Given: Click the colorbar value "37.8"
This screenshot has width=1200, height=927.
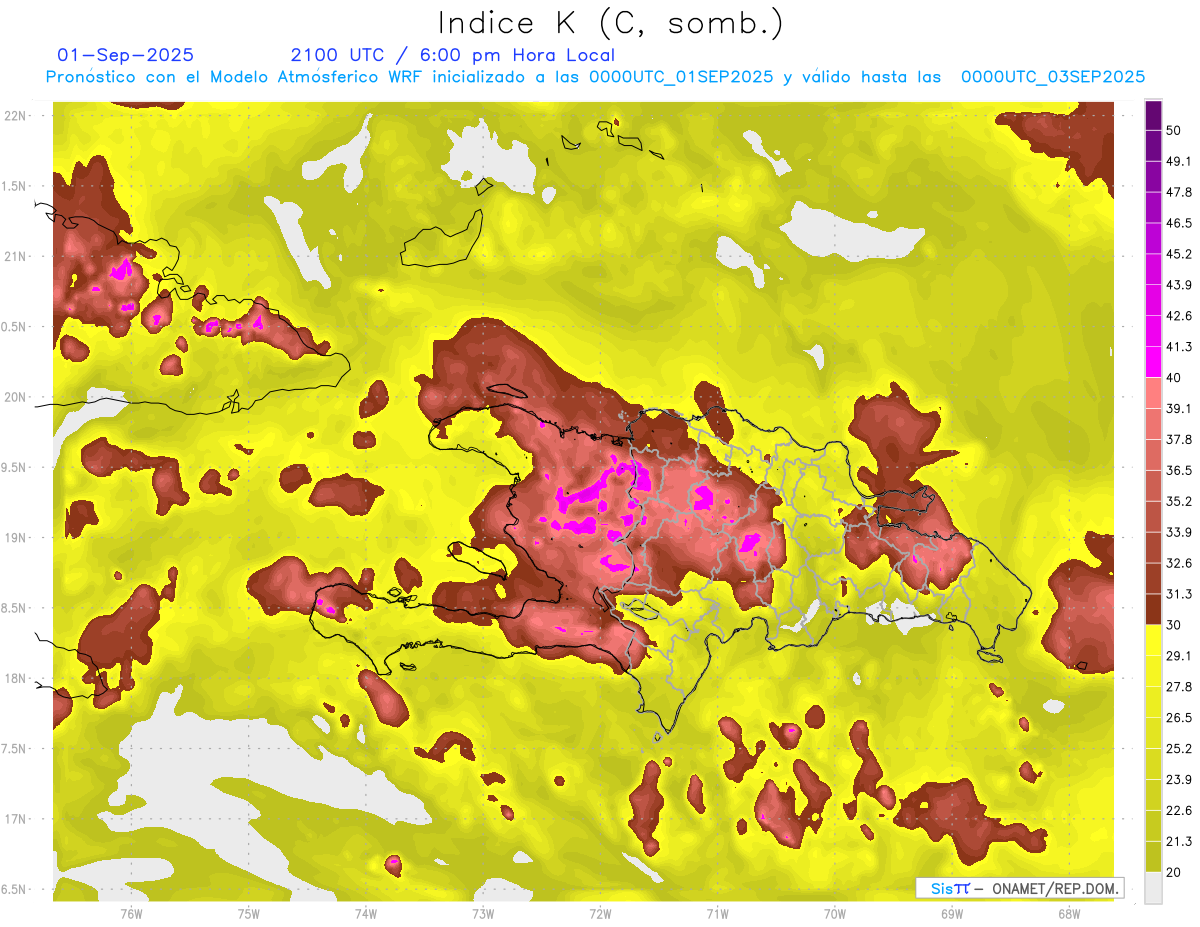Looking at the screenshot, I should tap(1179, 439).
